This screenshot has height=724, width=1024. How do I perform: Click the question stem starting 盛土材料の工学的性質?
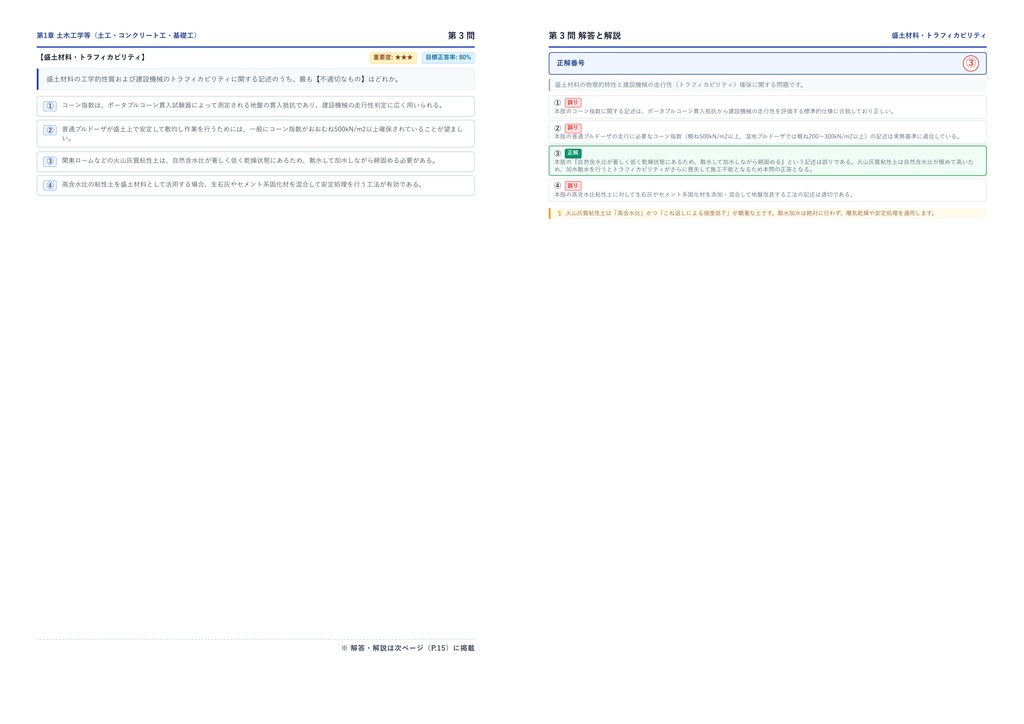(222, 79)
